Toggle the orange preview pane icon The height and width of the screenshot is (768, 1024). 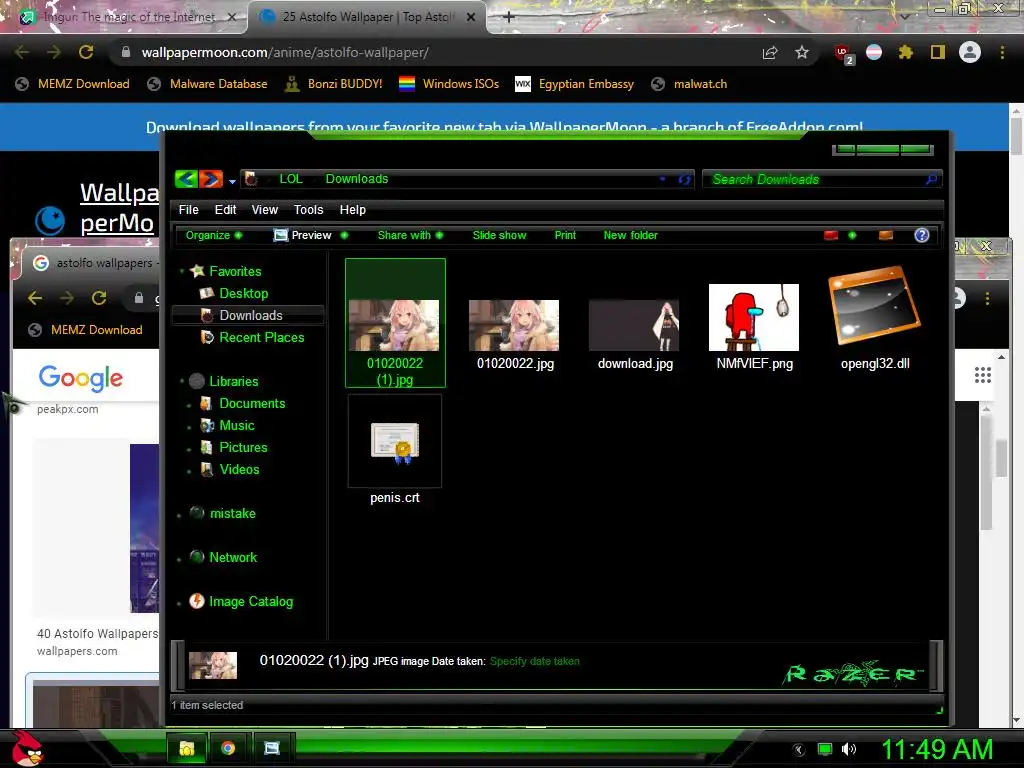pyautogui.click(x=886, y=235)
